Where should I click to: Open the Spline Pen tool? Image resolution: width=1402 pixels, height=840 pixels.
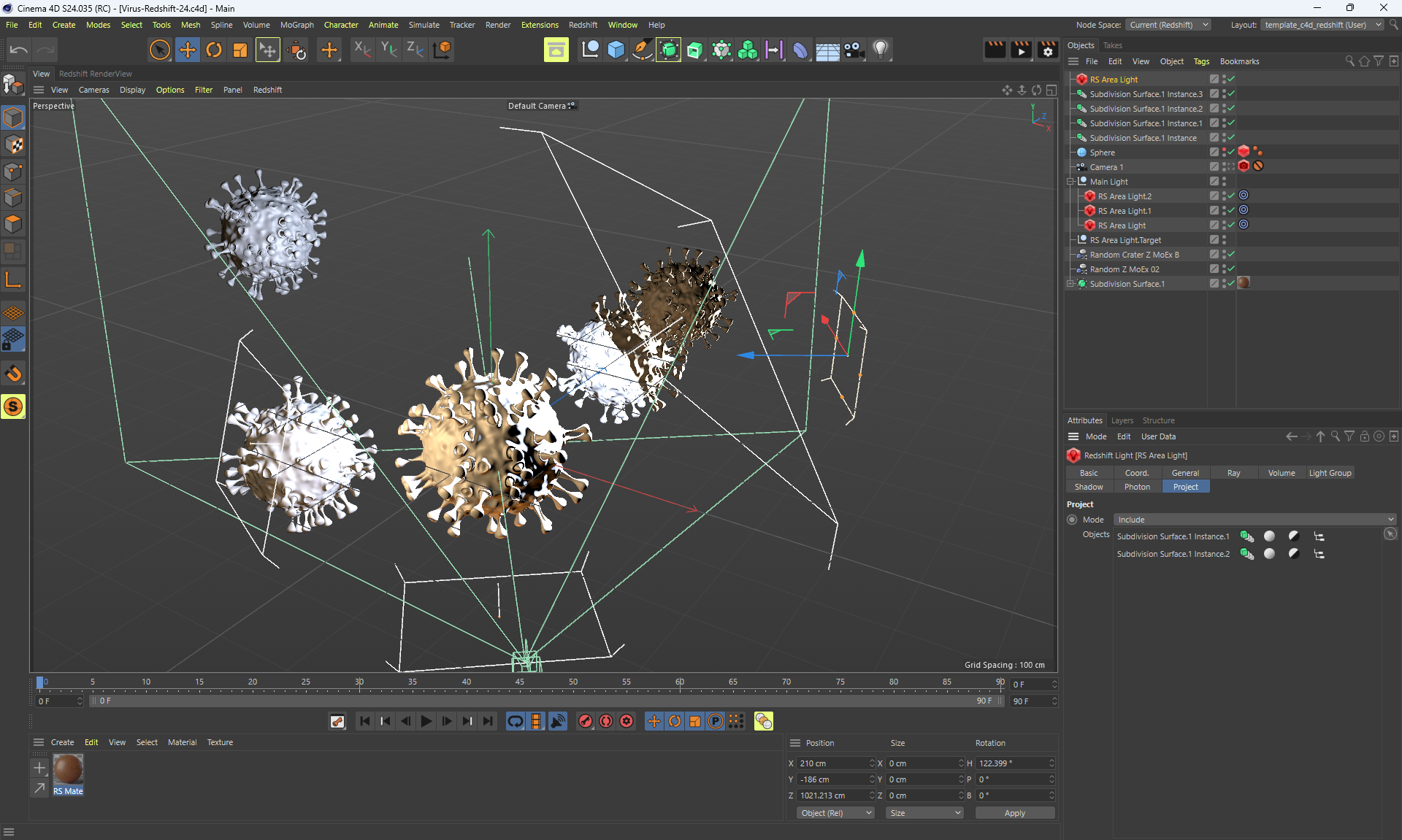point(642,50)
